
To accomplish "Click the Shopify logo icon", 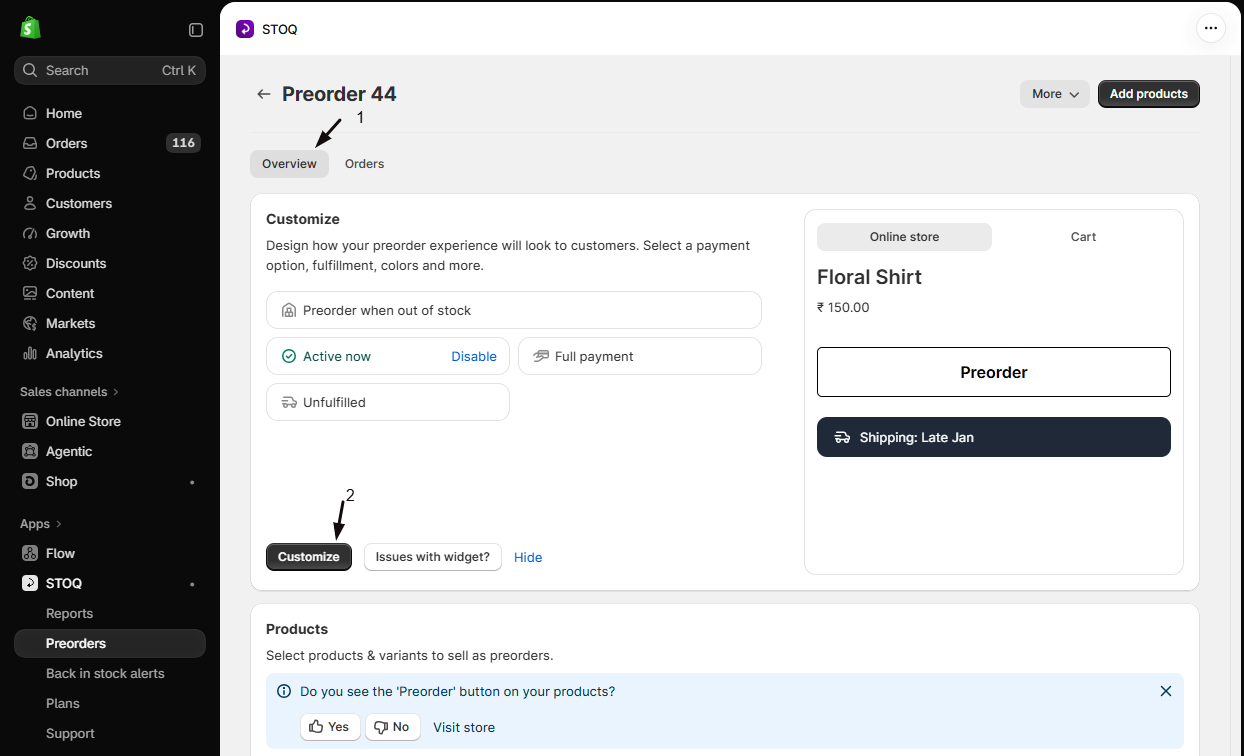I will pos(30,28).
